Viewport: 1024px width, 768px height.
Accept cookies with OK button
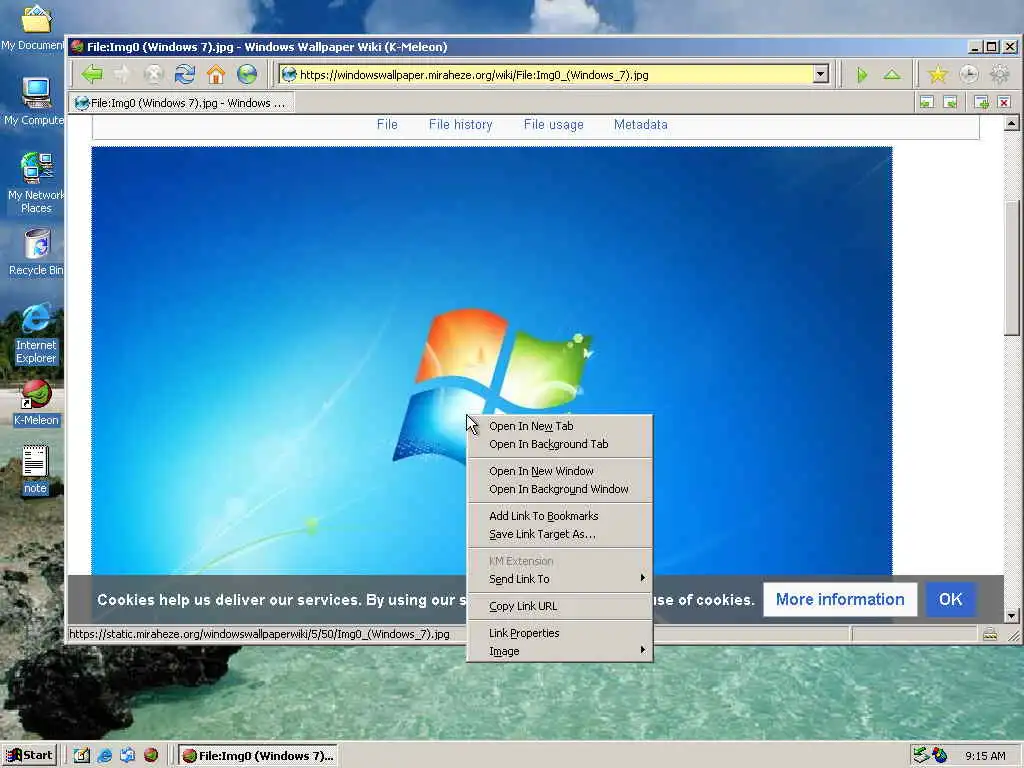(951, 600)
